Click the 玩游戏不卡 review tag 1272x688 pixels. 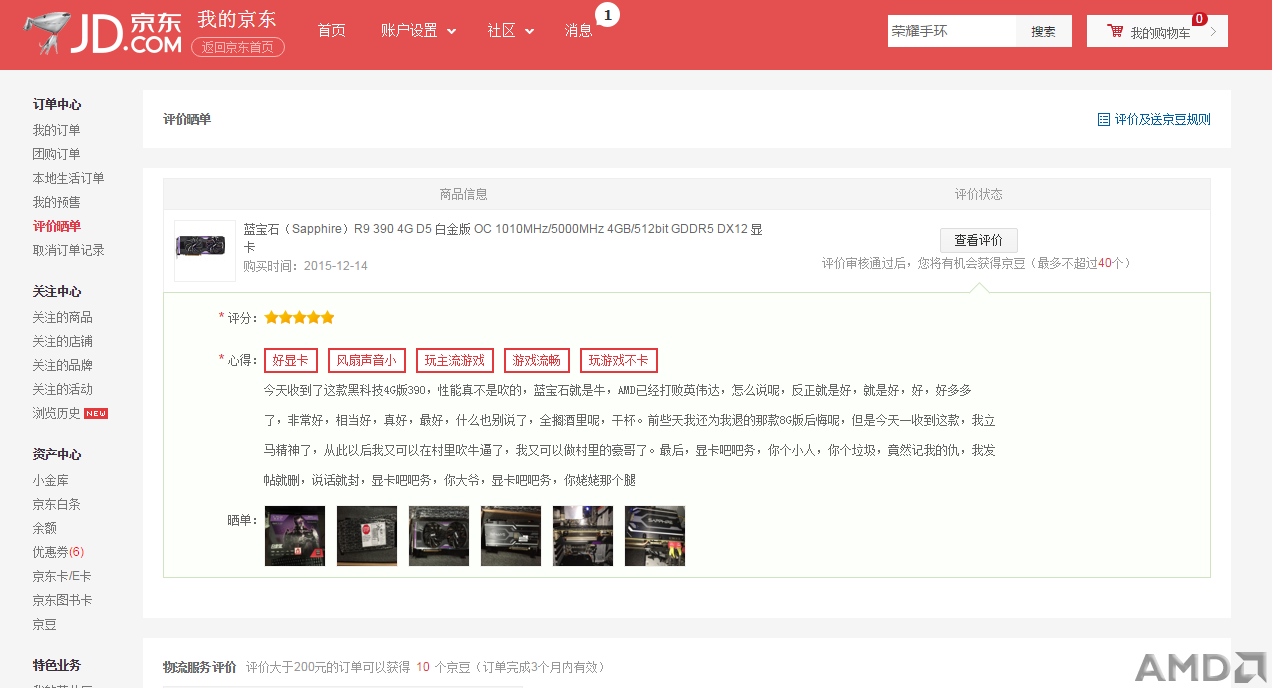(619, 361)
